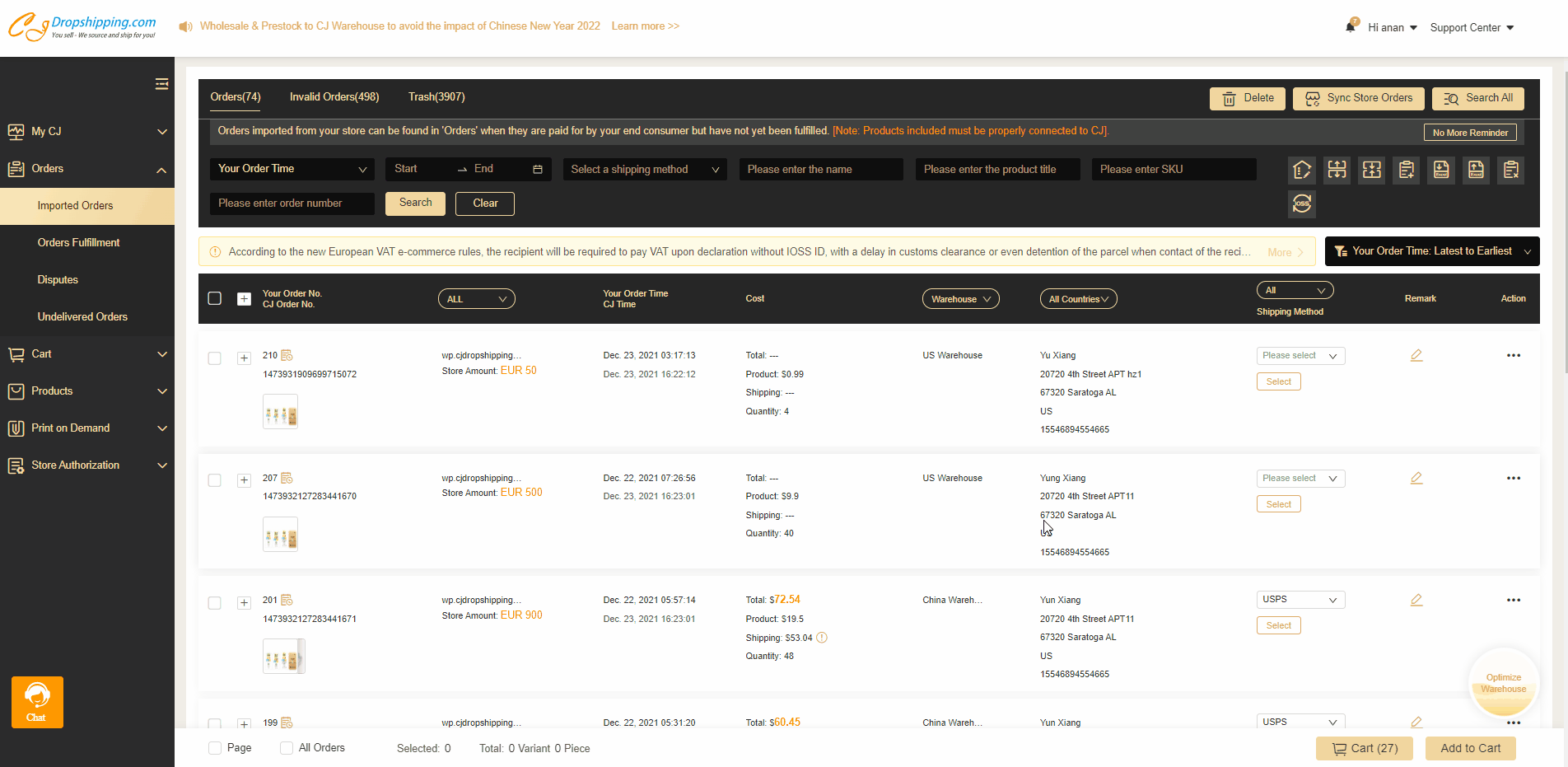The width and height of the screenshot is (1568, 767).
Task: Click the create order clipboard icon
Action: [1407, 171]
